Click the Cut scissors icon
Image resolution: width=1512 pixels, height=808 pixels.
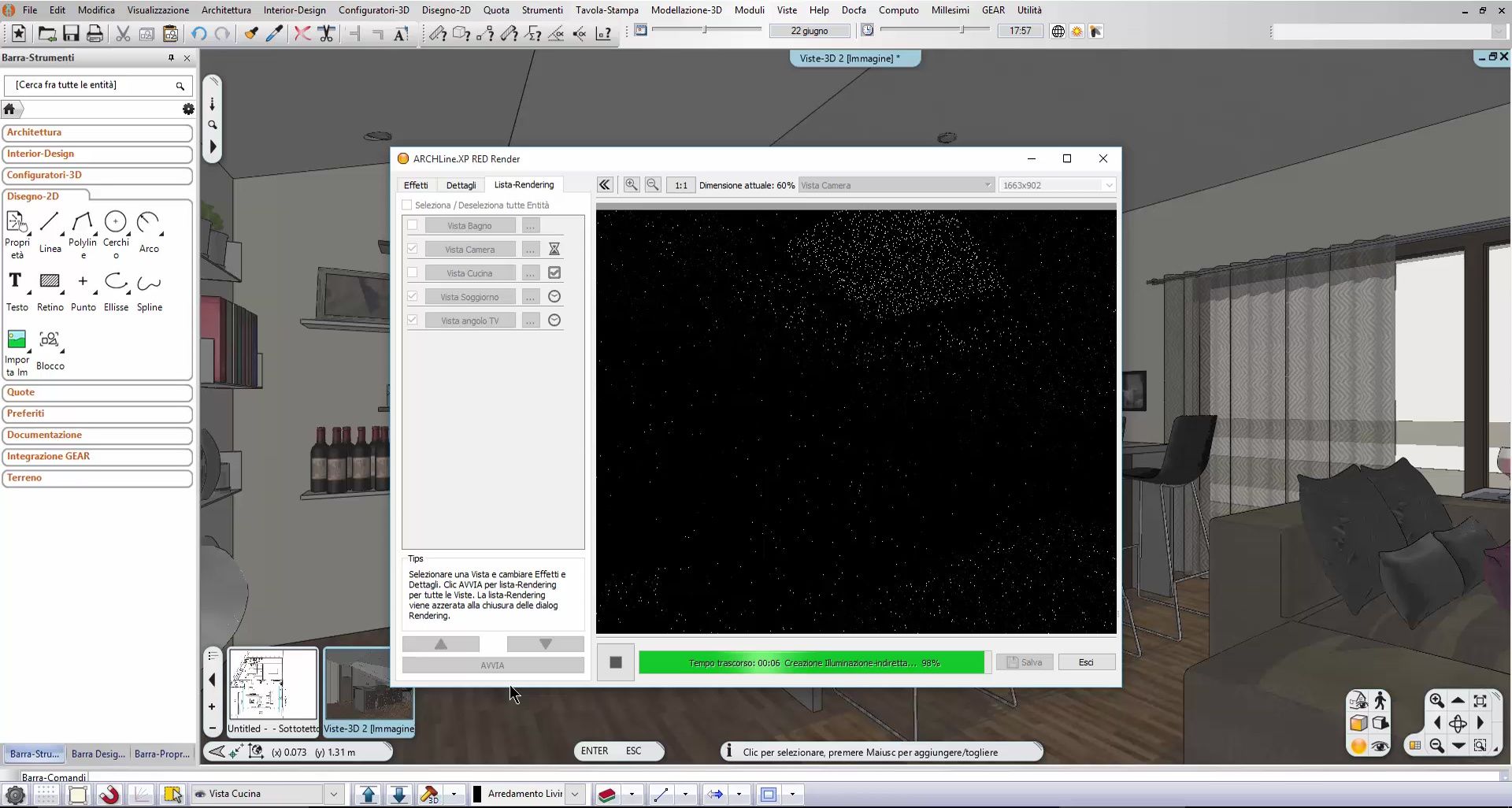tap(123, 33)
